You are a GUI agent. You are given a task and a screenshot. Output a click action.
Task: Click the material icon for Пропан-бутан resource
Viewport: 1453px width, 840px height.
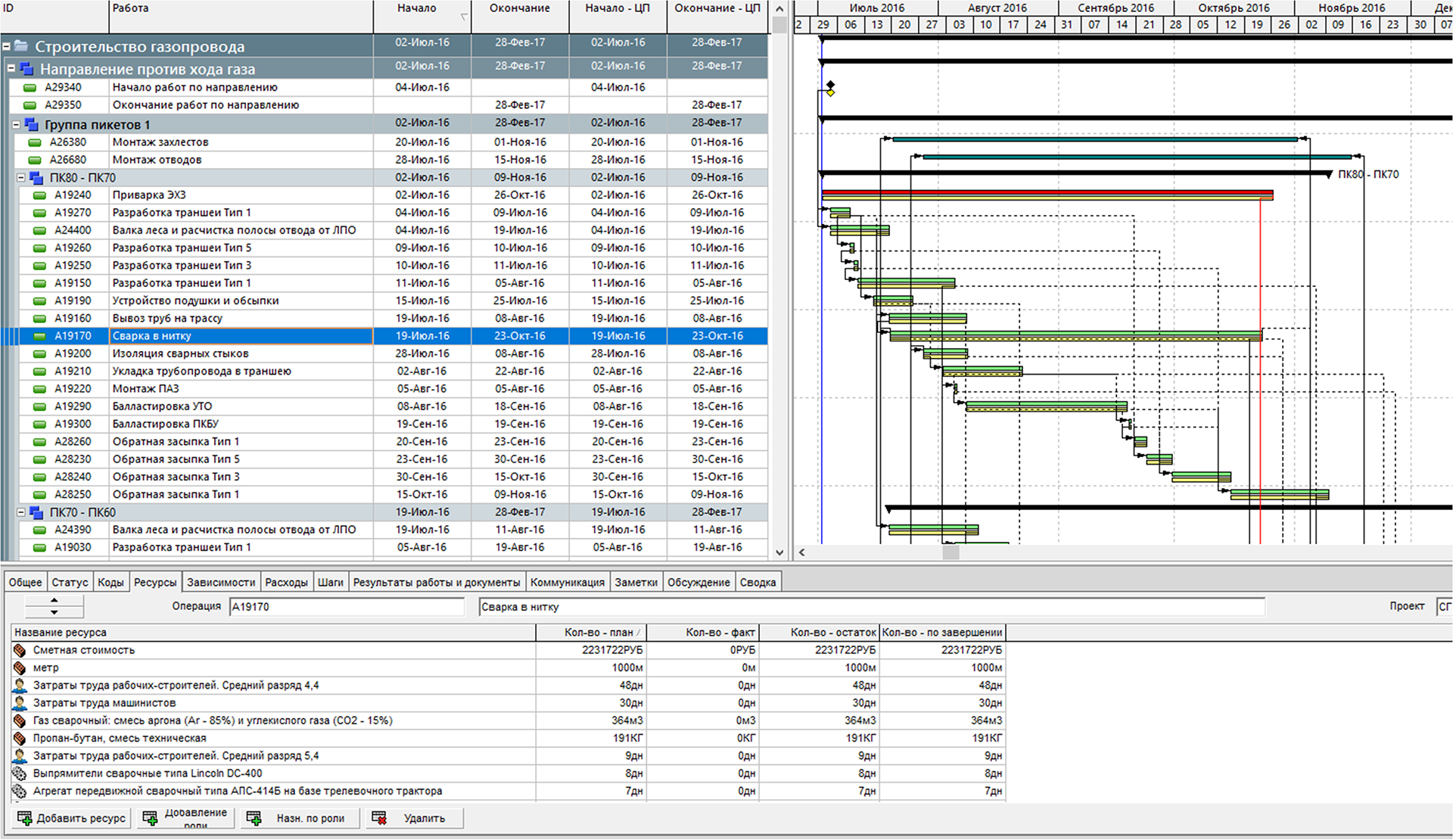(x=20, y=738)
